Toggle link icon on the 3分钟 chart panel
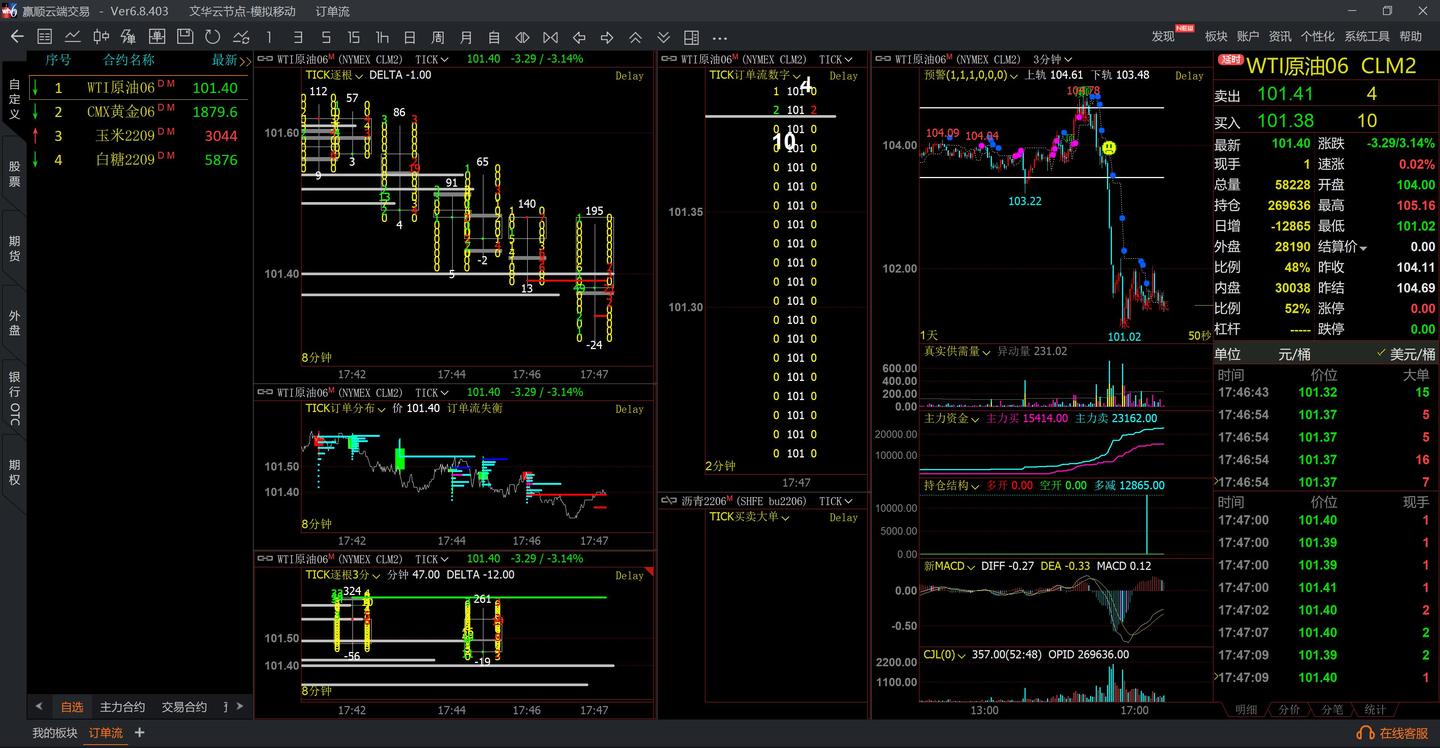The image size is (1440, 748). pos(882,59)
